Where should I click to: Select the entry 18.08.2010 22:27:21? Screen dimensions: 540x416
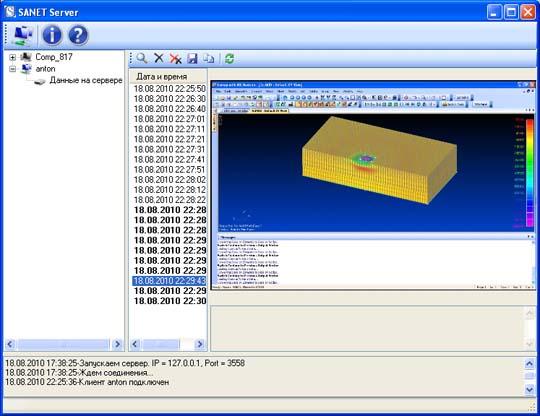[x=169, y=139]
